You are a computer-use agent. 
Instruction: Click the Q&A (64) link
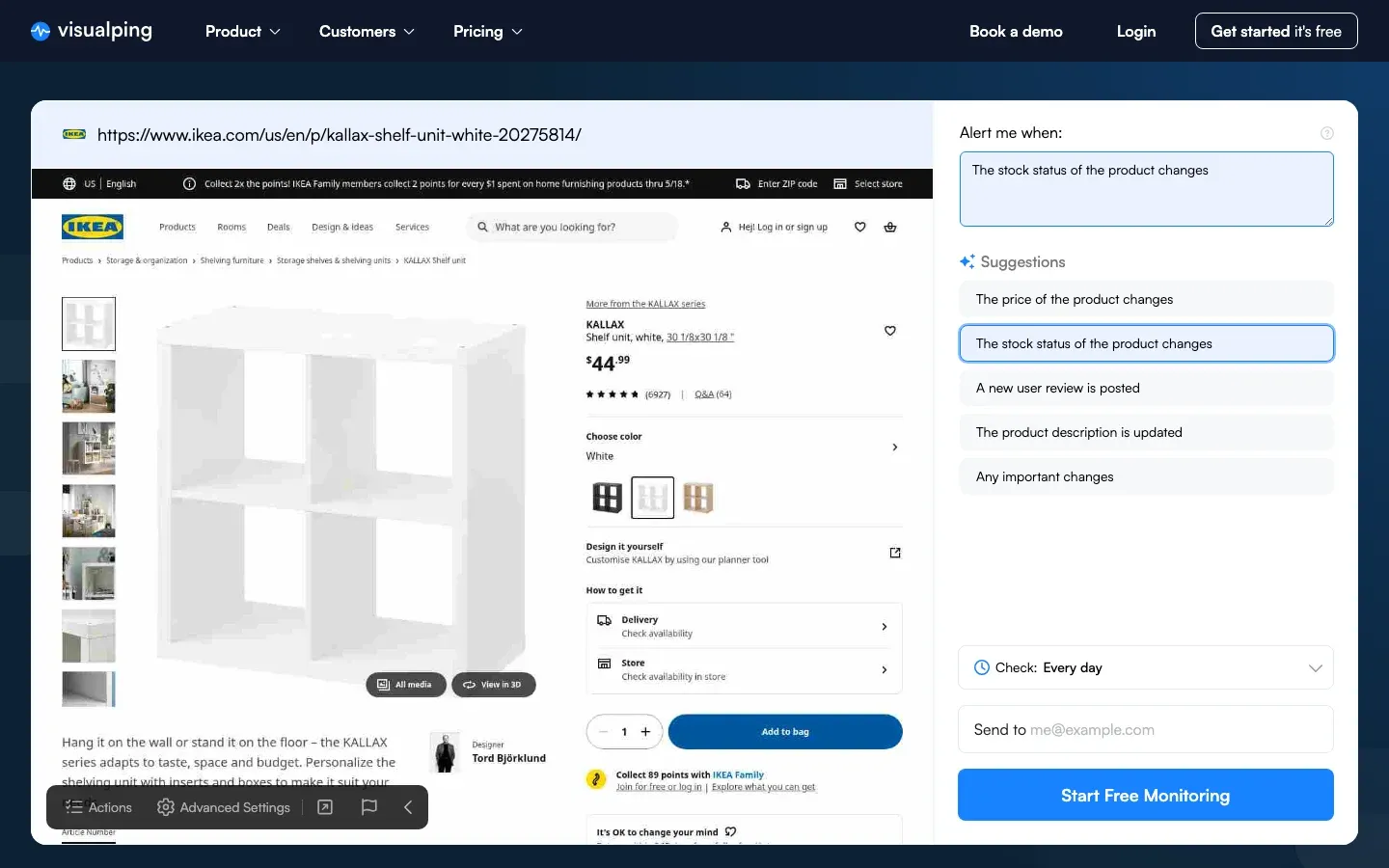pyautogui.click(x=713, y=394)
